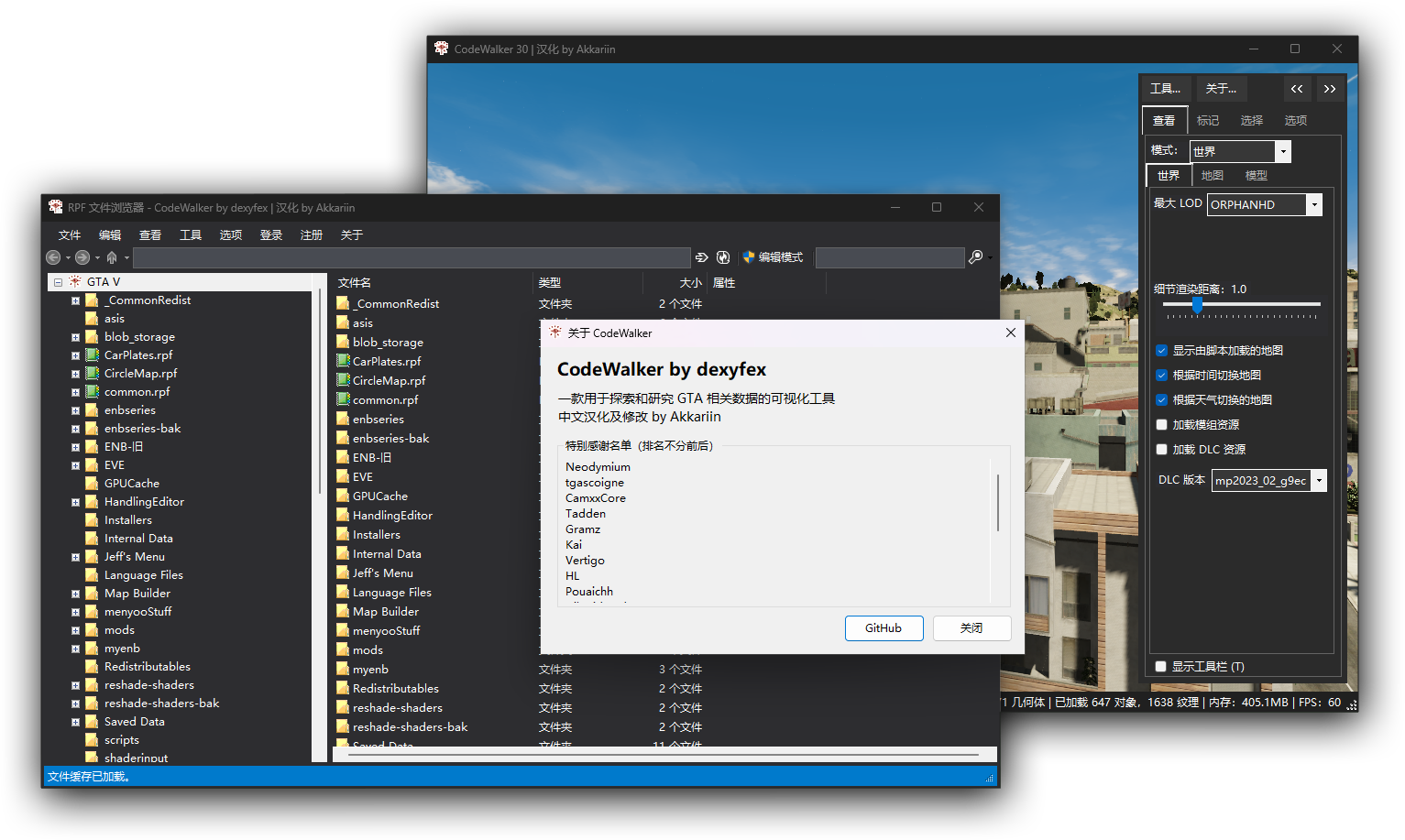Toggle 根据天气切换的地图 checkbox
The height and width of the screenshot is (840, 1405).
click(x=1162, y=399)
